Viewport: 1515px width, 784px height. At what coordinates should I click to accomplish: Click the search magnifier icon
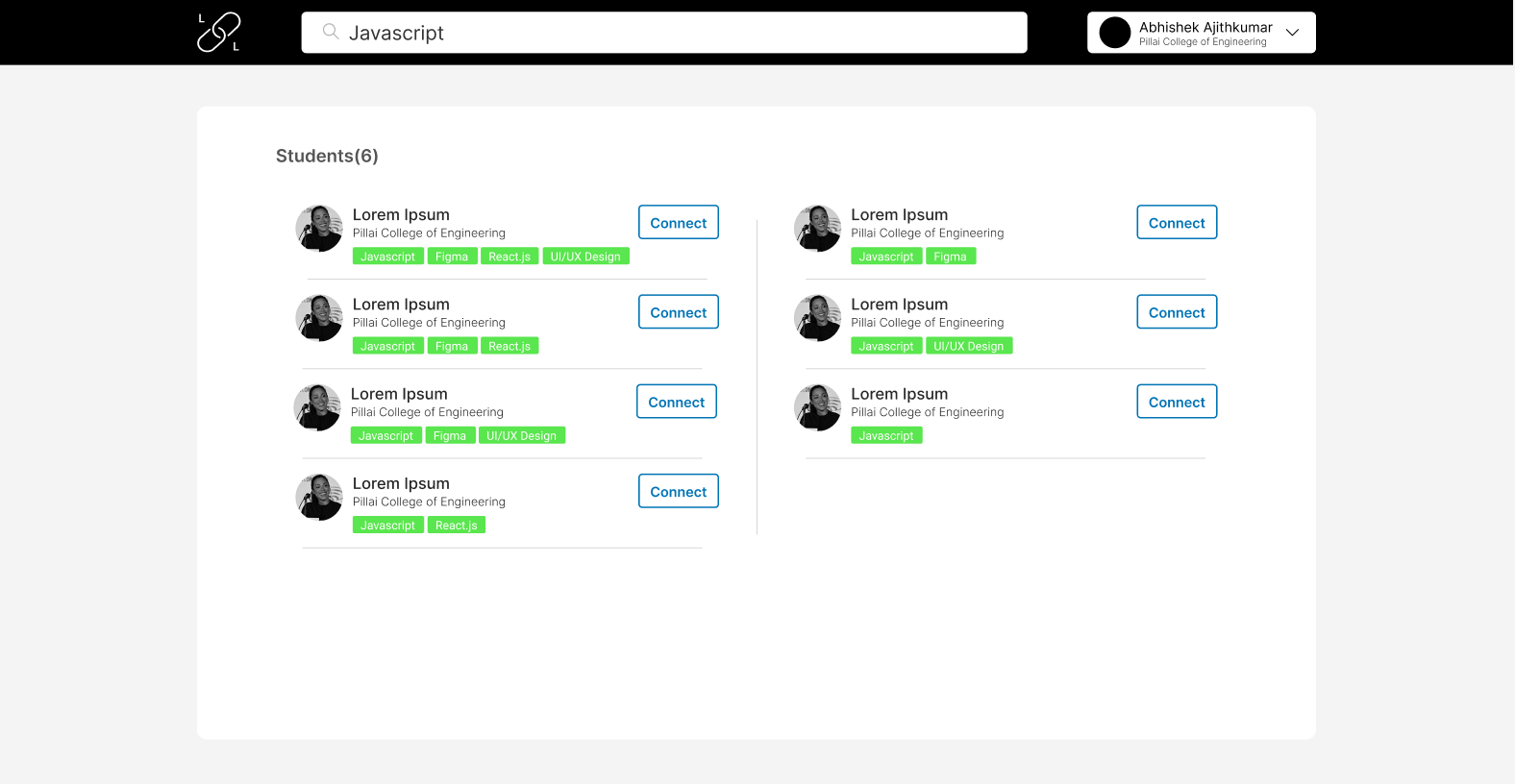click(x=330, y=32)
